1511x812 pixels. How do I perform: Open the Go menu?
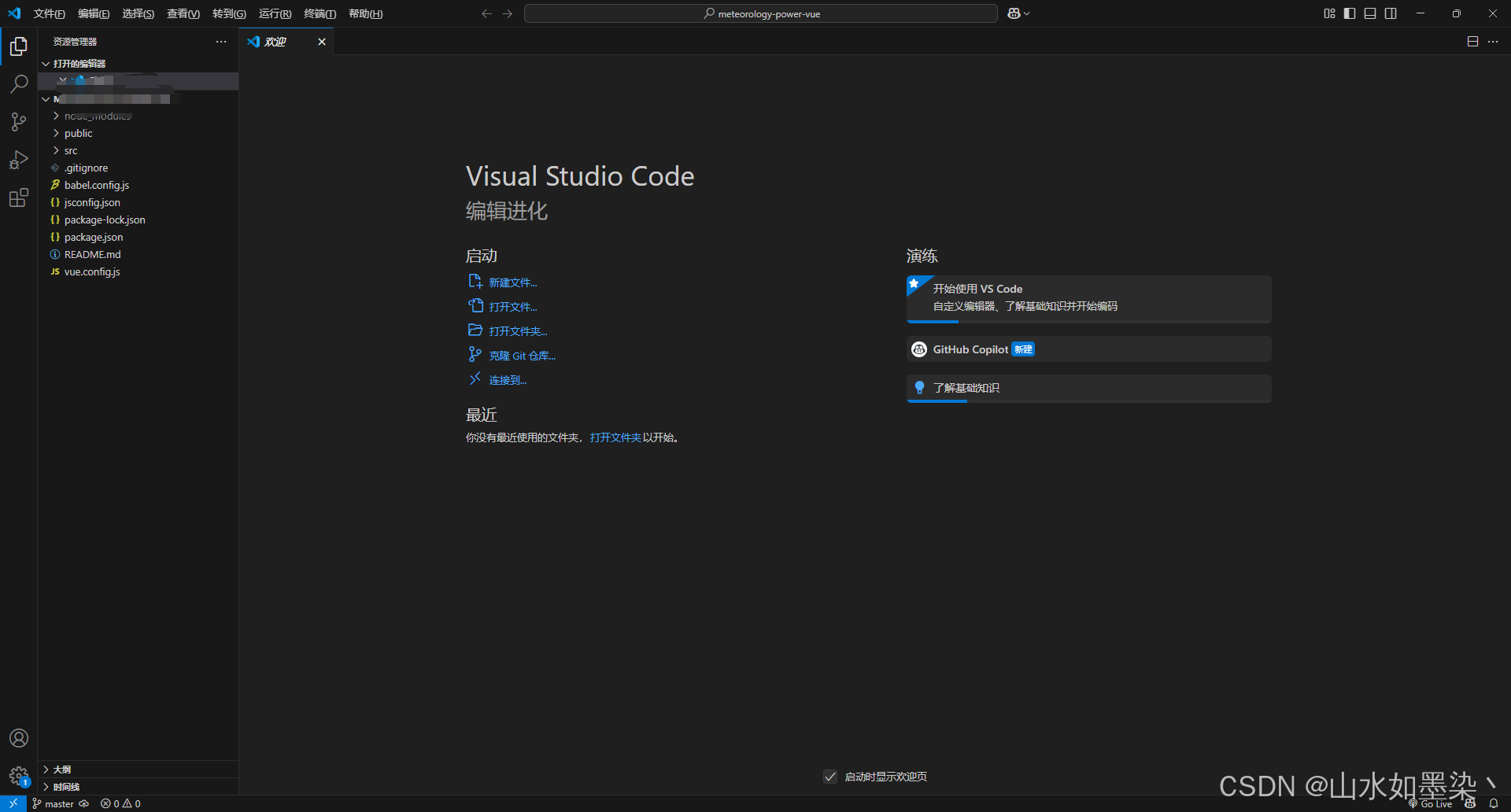[229, 13]
